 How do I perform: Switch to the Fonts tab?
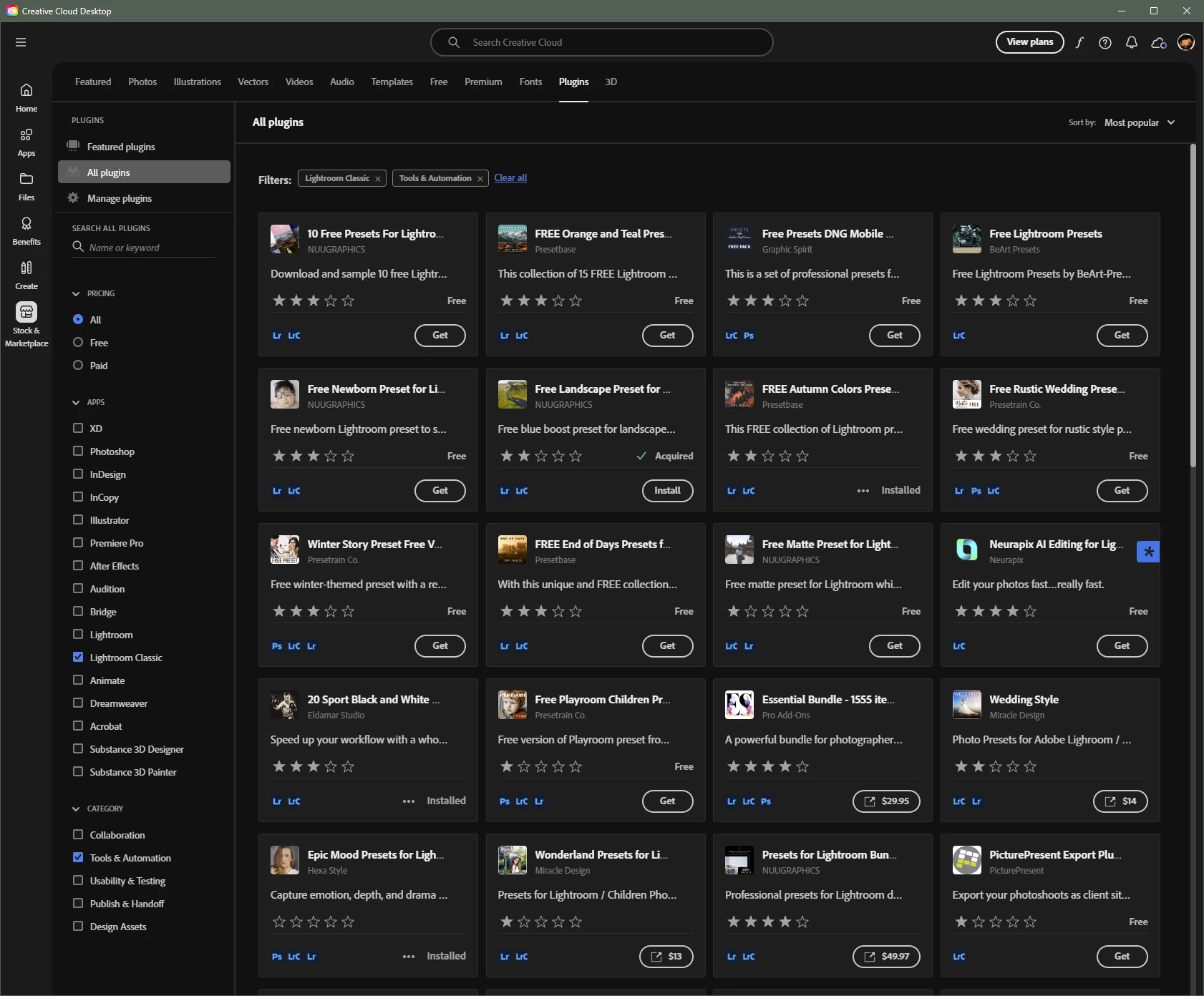tap(530, 82)
